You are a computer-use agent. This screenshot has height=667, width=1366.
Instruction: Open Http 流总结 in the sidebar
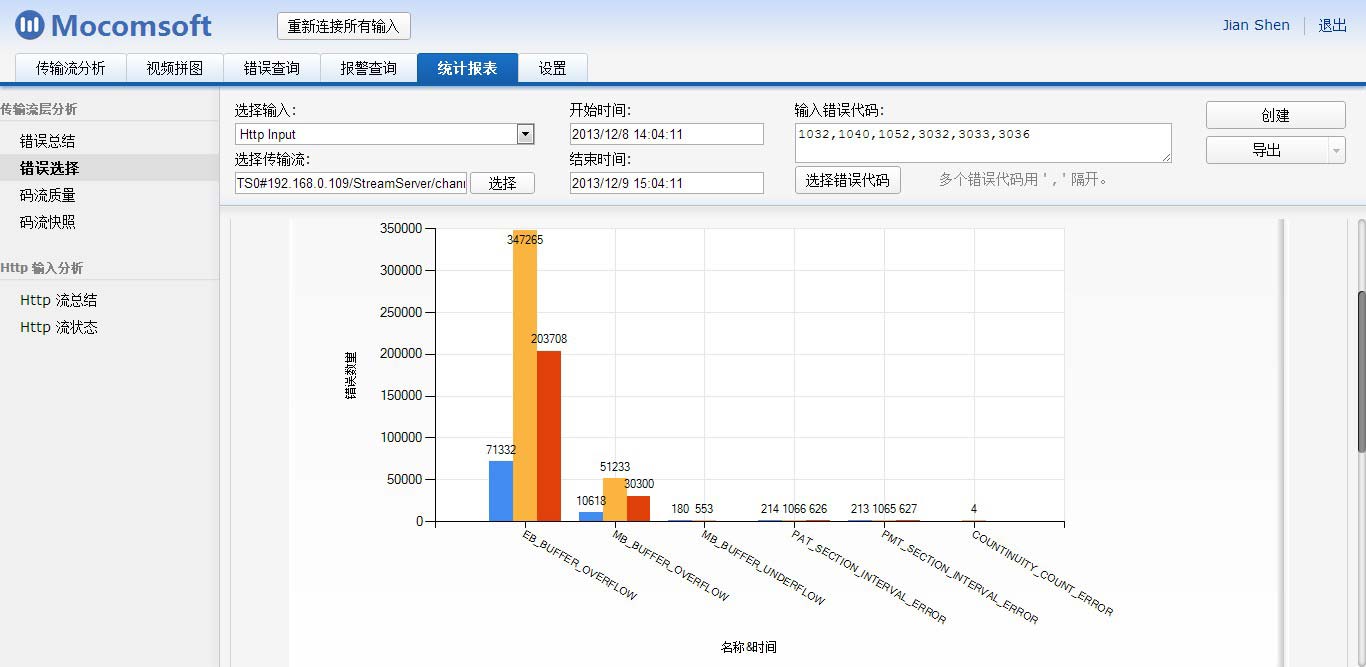click(57, 299)
